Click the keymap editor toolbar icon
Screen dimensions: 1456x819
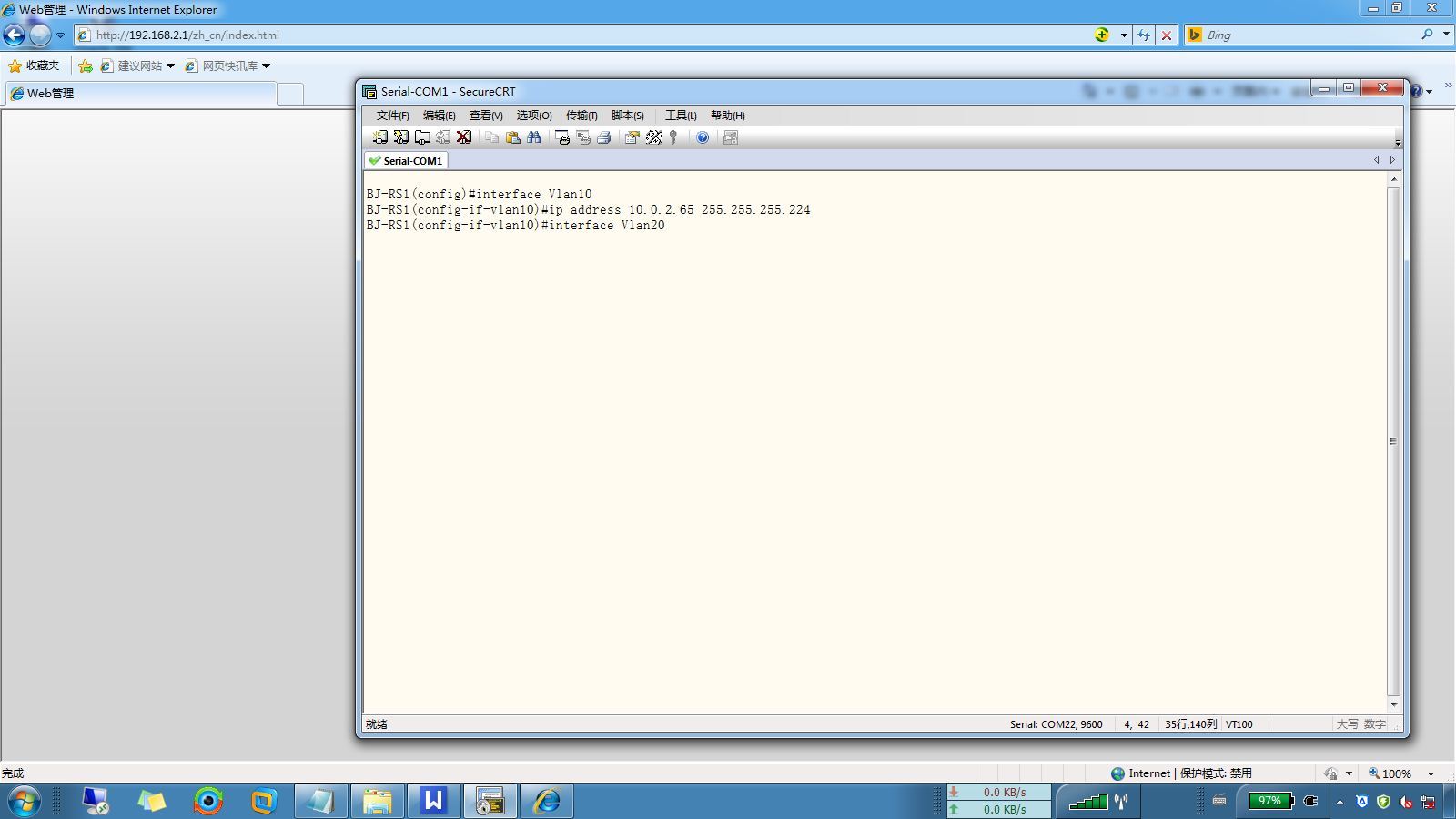coord(653,137)
